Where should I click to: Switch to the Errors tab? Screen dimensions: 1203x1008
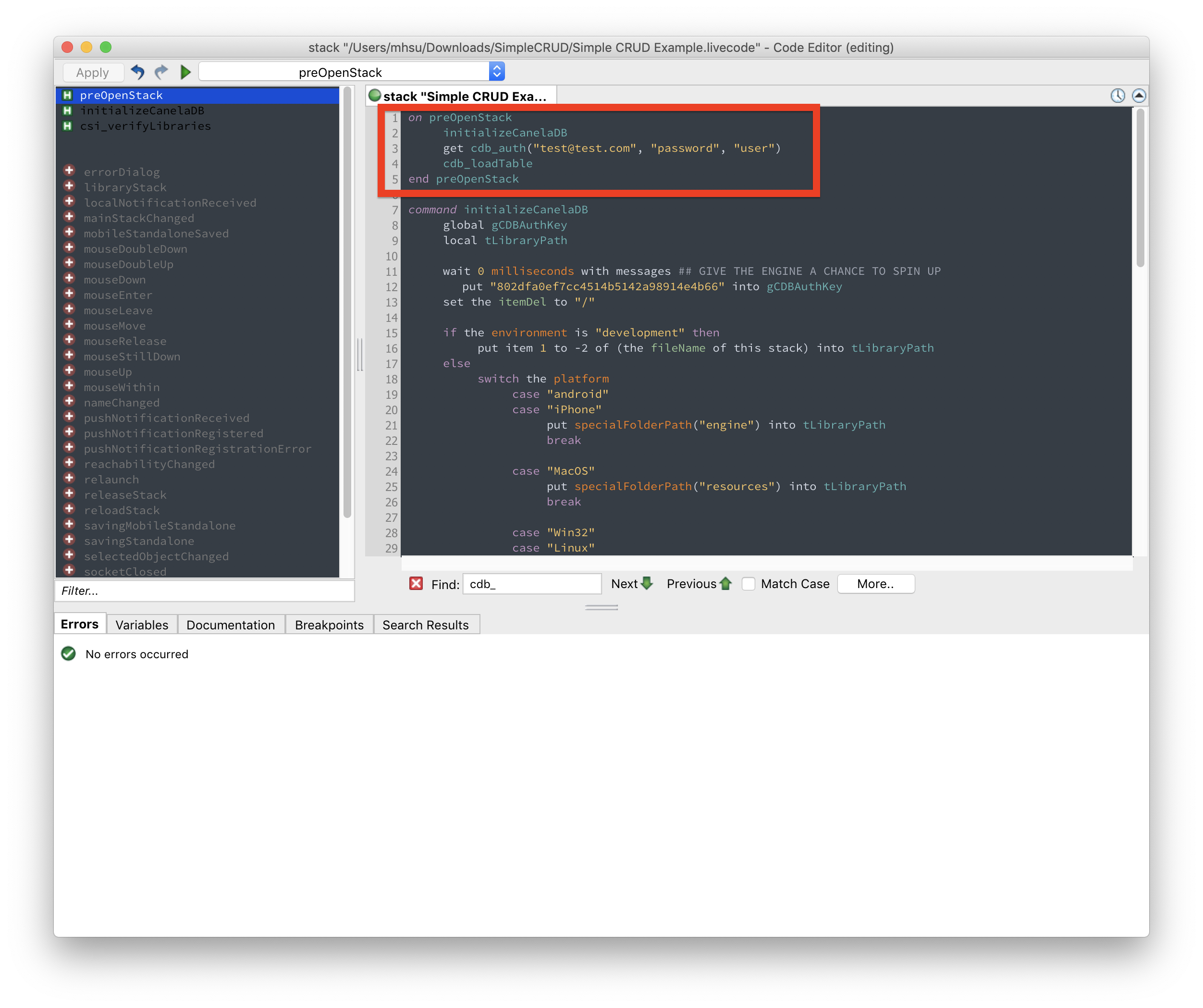[x=80, y=624]
